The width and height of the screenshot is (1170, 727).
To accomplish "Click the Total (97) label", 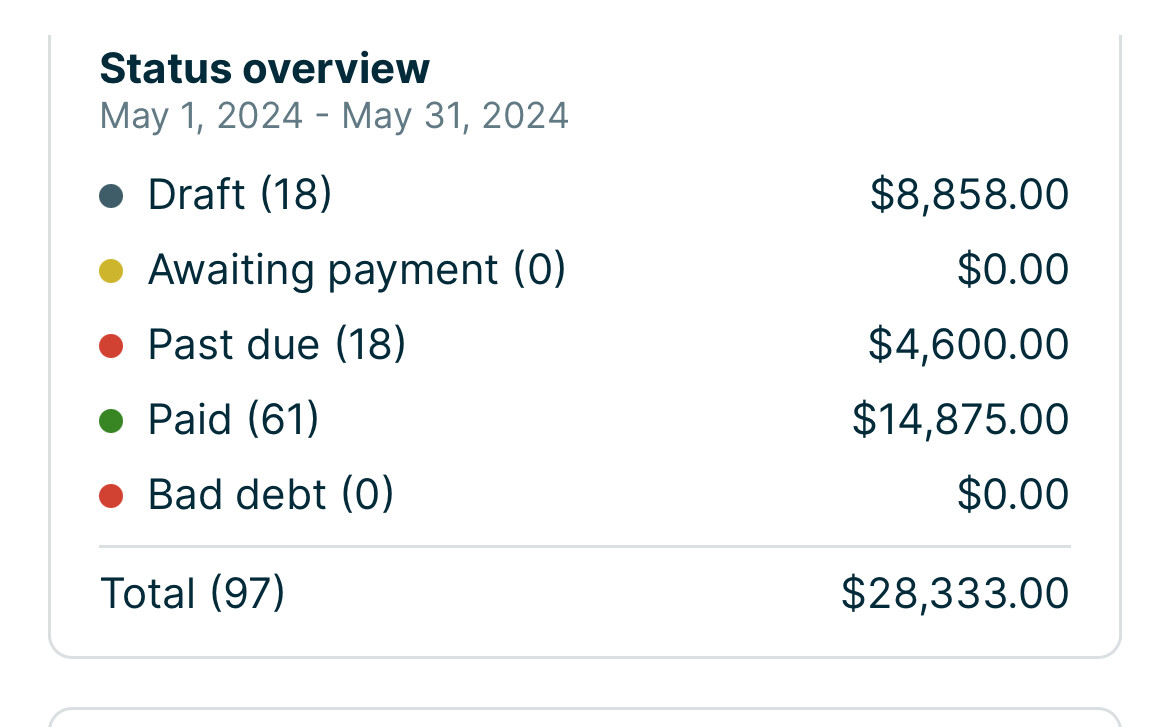I will [193, 593].
